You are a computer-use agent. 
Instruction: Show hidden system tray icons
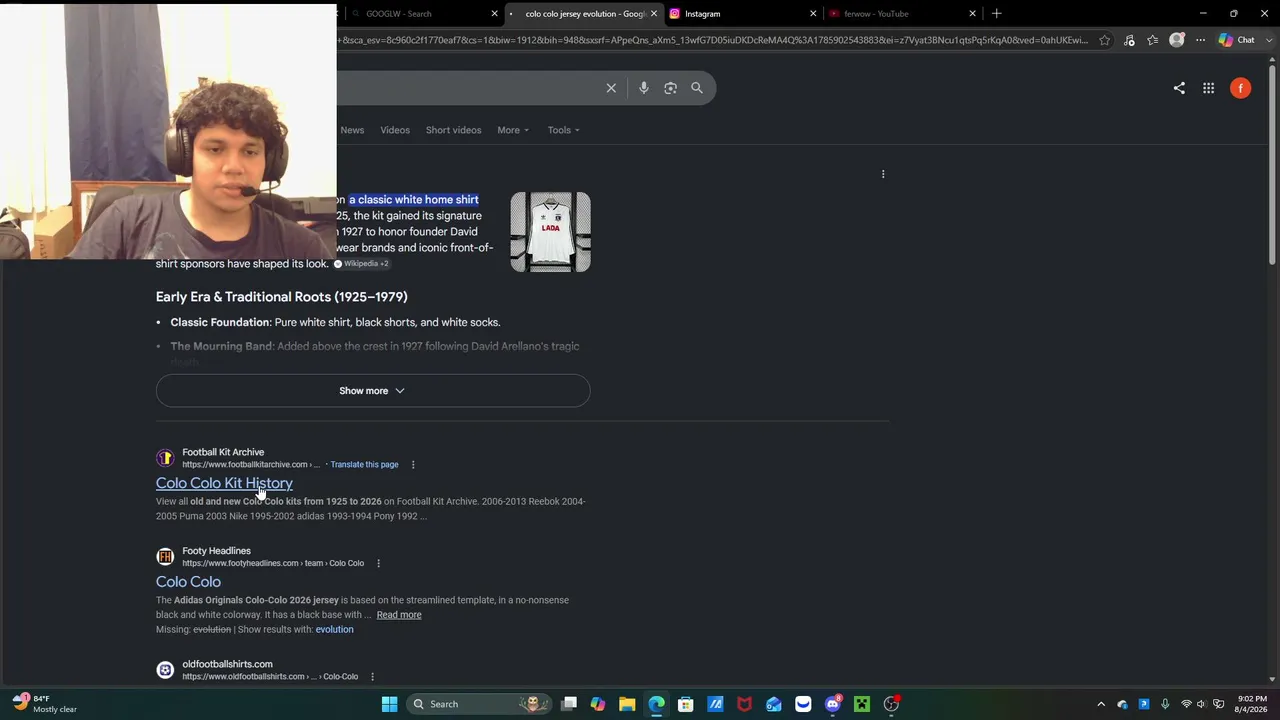click(1101, 704)
